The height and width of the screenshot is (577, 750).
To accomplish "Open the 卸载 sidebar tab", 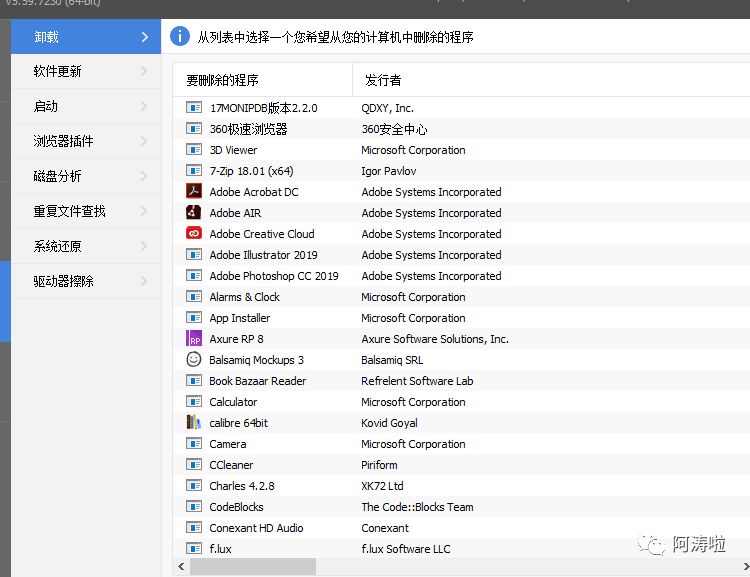I will coord(86,36).
